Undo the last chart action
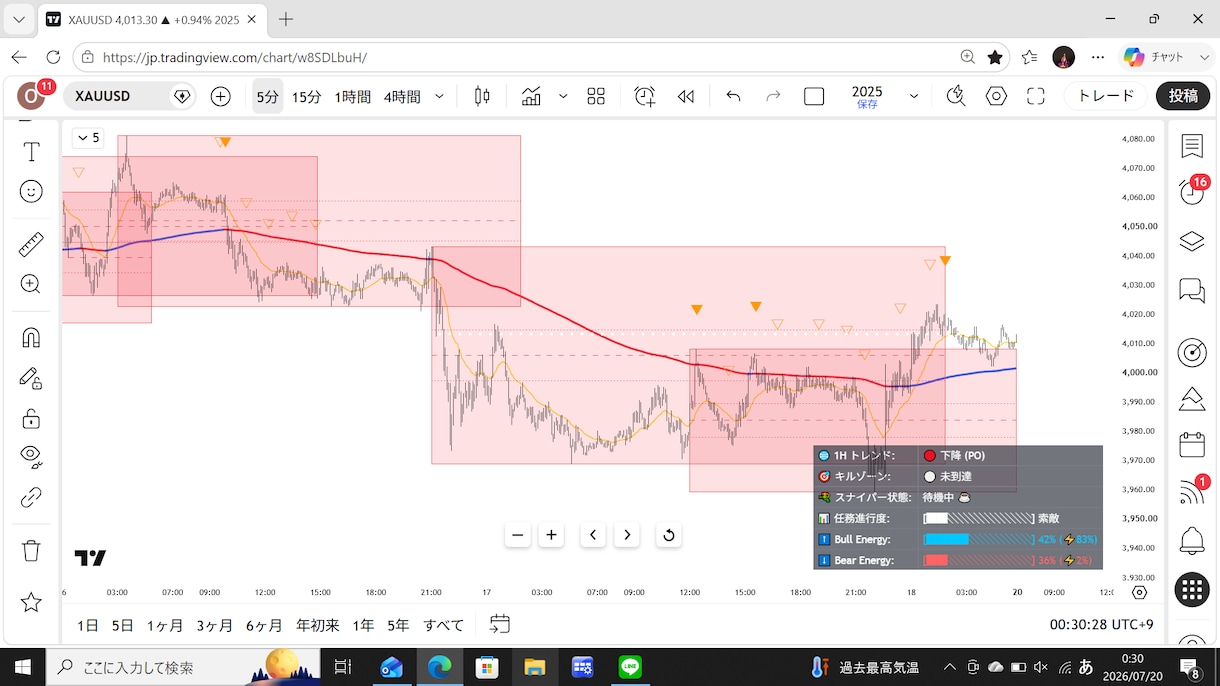The width and height of the screenshot is (1220, 686). tap(733, 96)
